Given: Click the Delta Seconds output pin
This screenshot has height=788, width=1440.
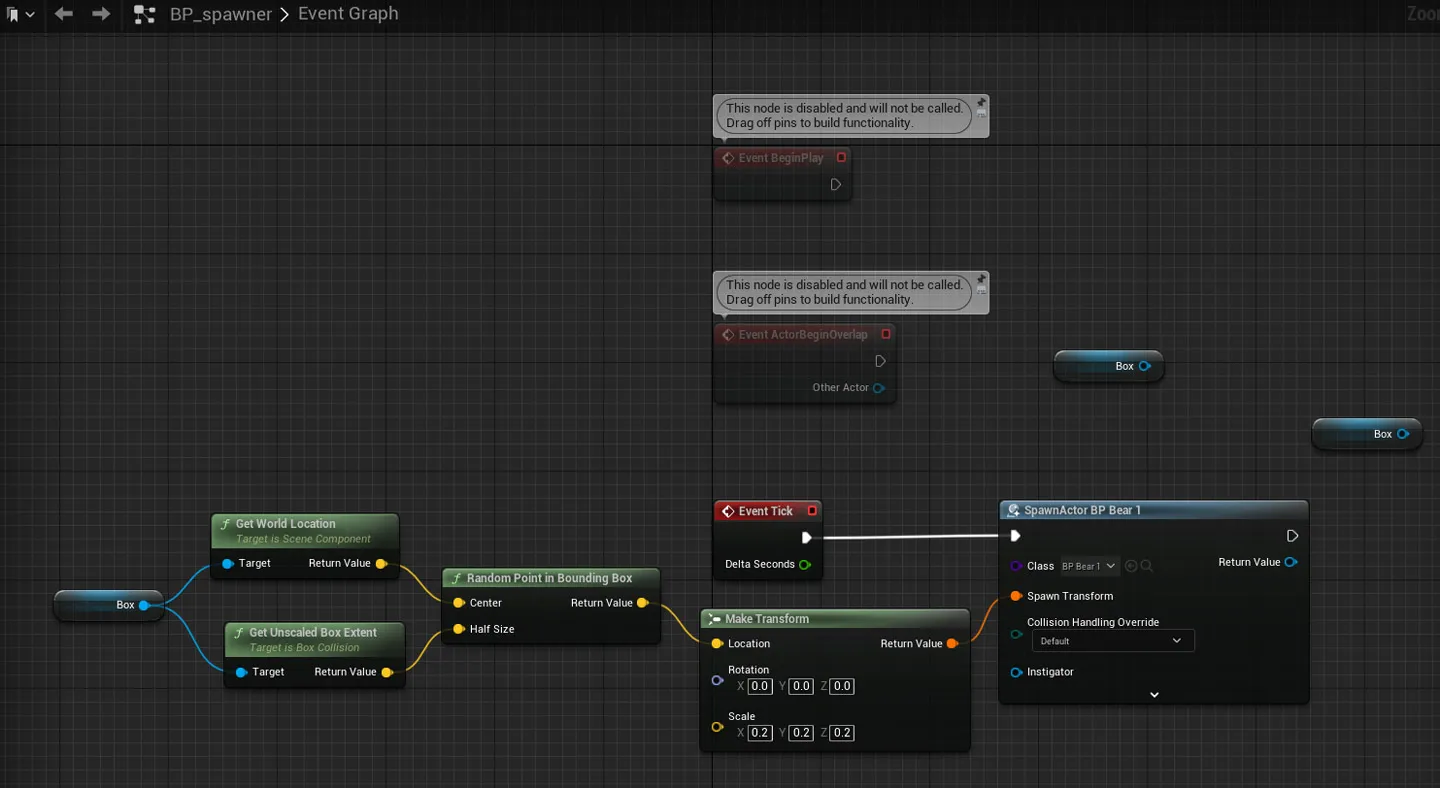Looking at the screenshot, I should coord(805,564).
